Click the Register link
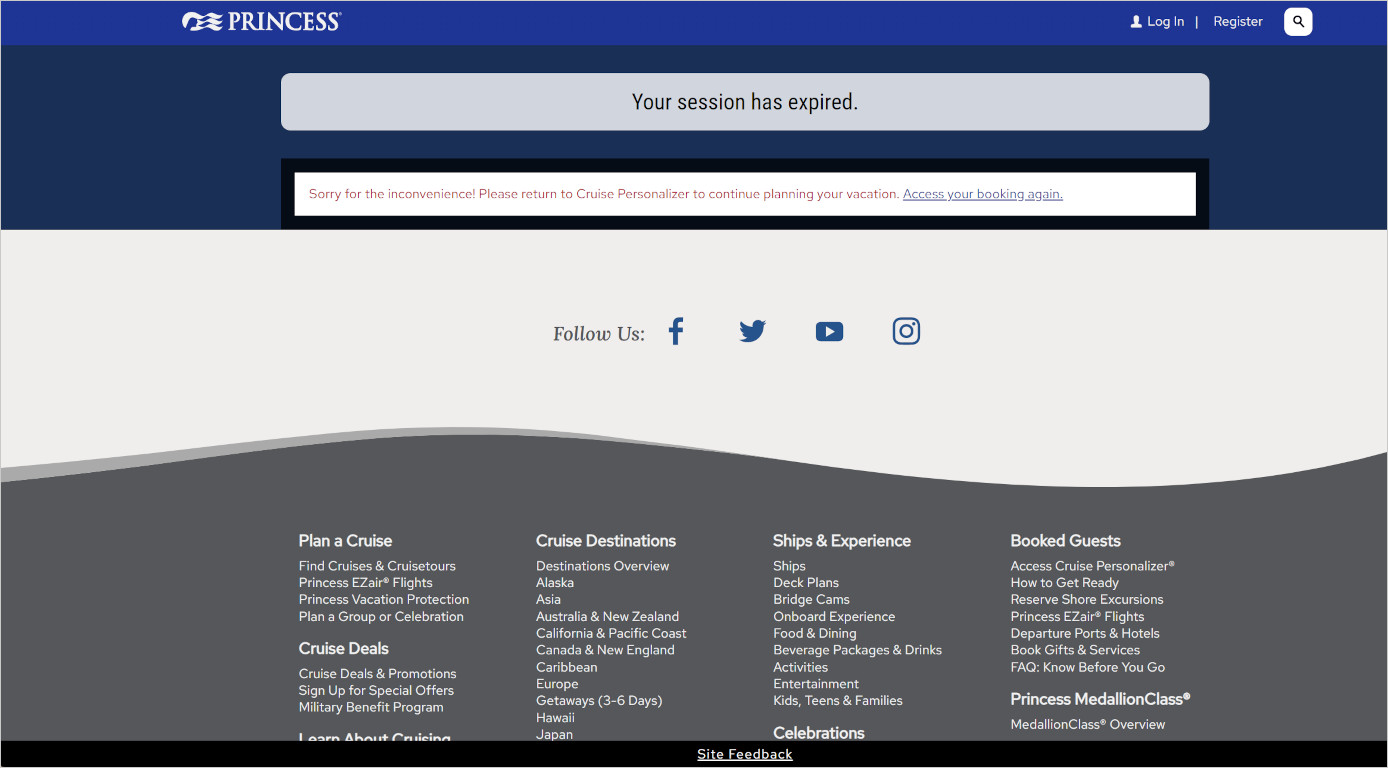 (x=1238, y=21)
